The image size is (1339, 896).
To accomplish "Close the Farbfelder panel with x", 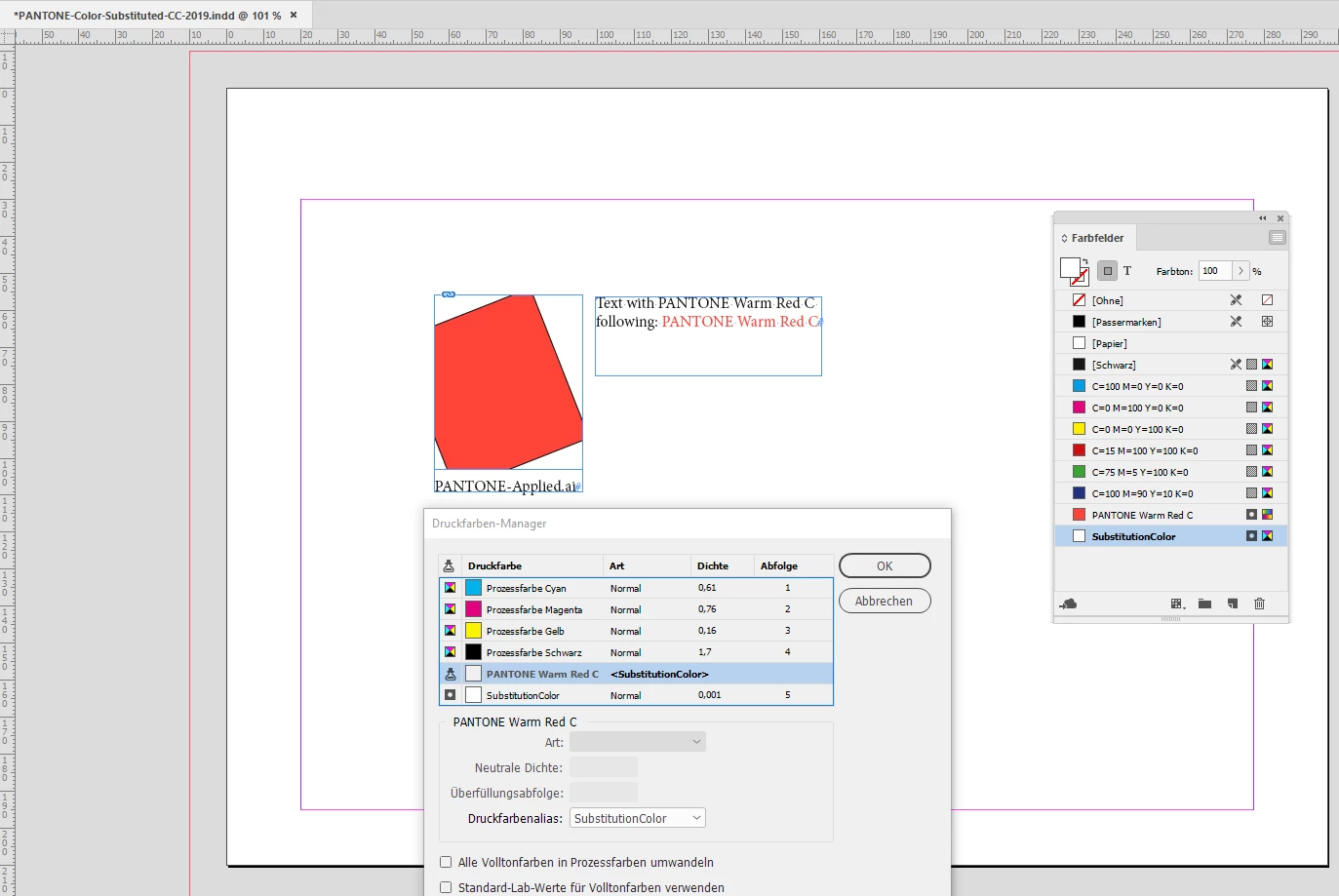I will click(x=1280, y=218).
